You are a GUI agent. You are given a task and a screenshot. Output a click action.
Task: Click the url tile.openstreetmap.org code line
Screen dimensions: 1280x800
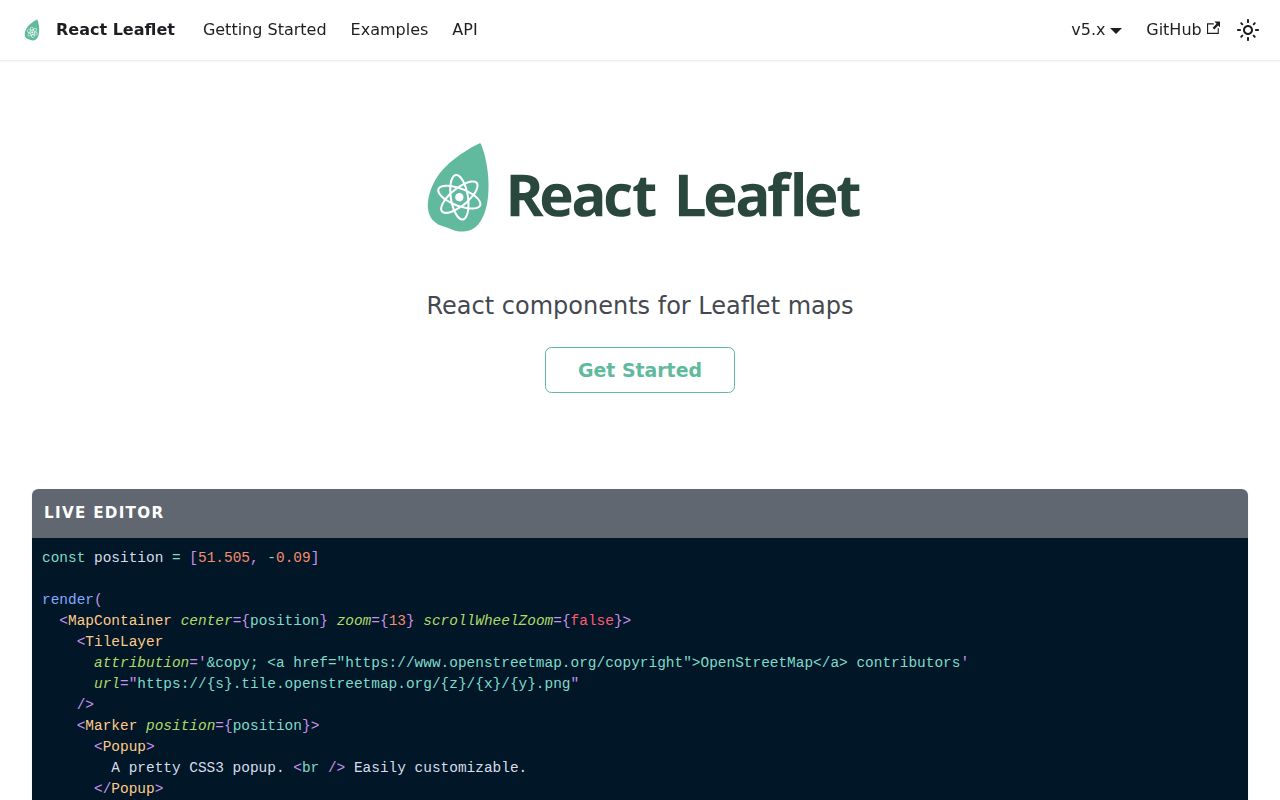click(x=337, y=683)
